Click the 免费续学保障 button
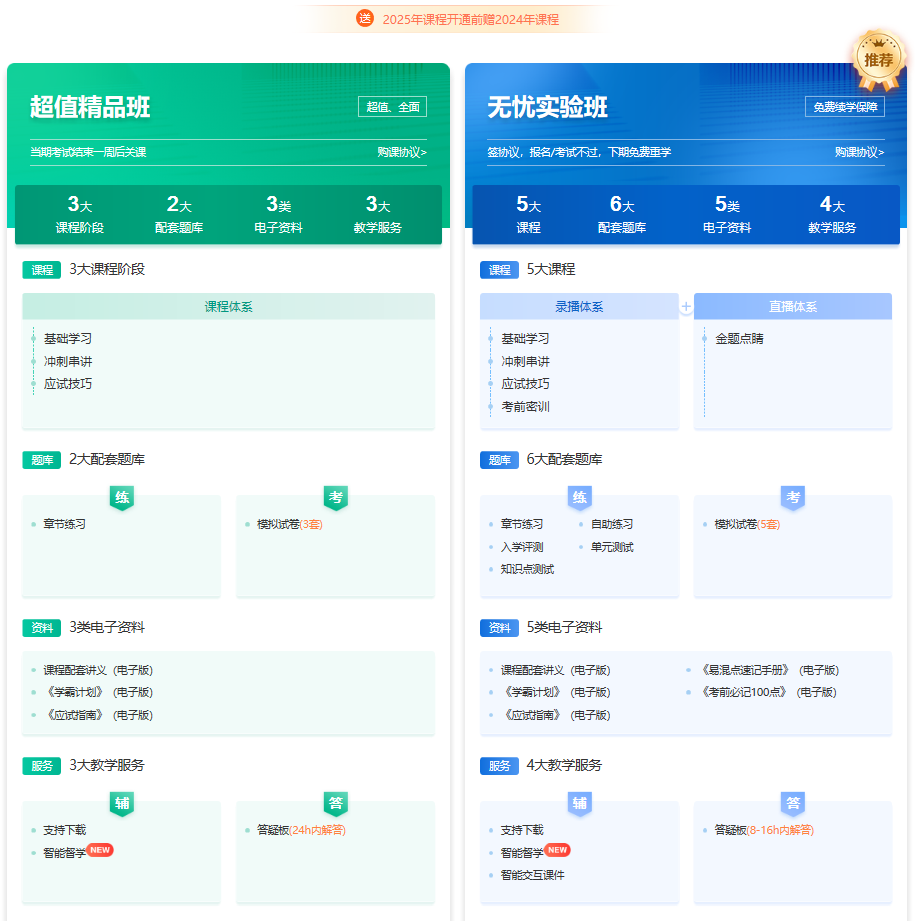Image resolution: width=915 pixels, height=921 pixels. [x=846, y=106]
